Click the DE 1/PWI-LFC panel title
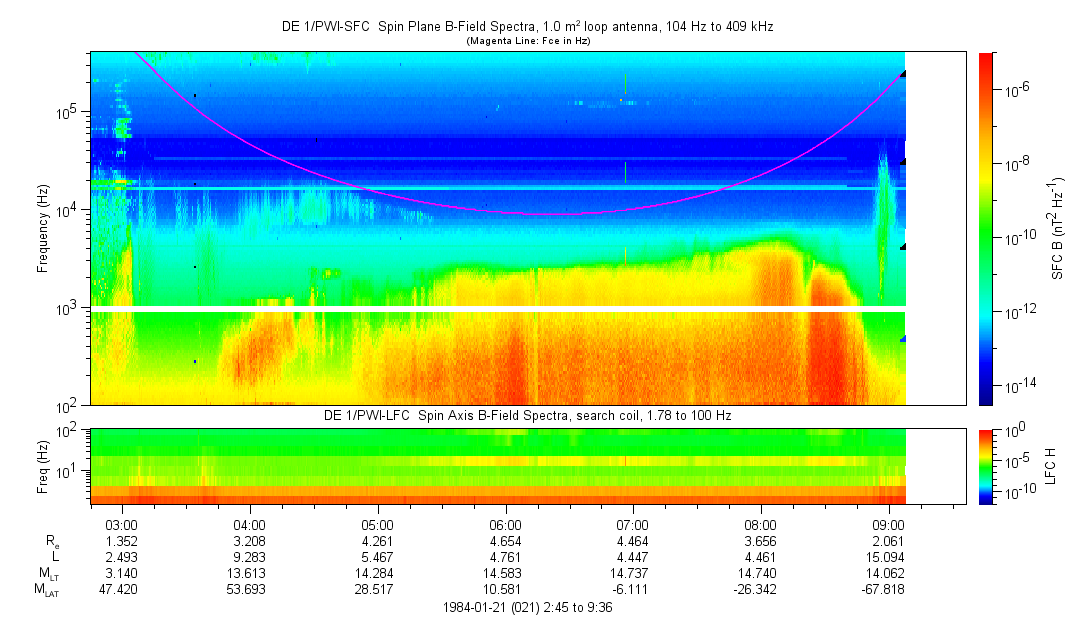 click(x=527, y=415)
